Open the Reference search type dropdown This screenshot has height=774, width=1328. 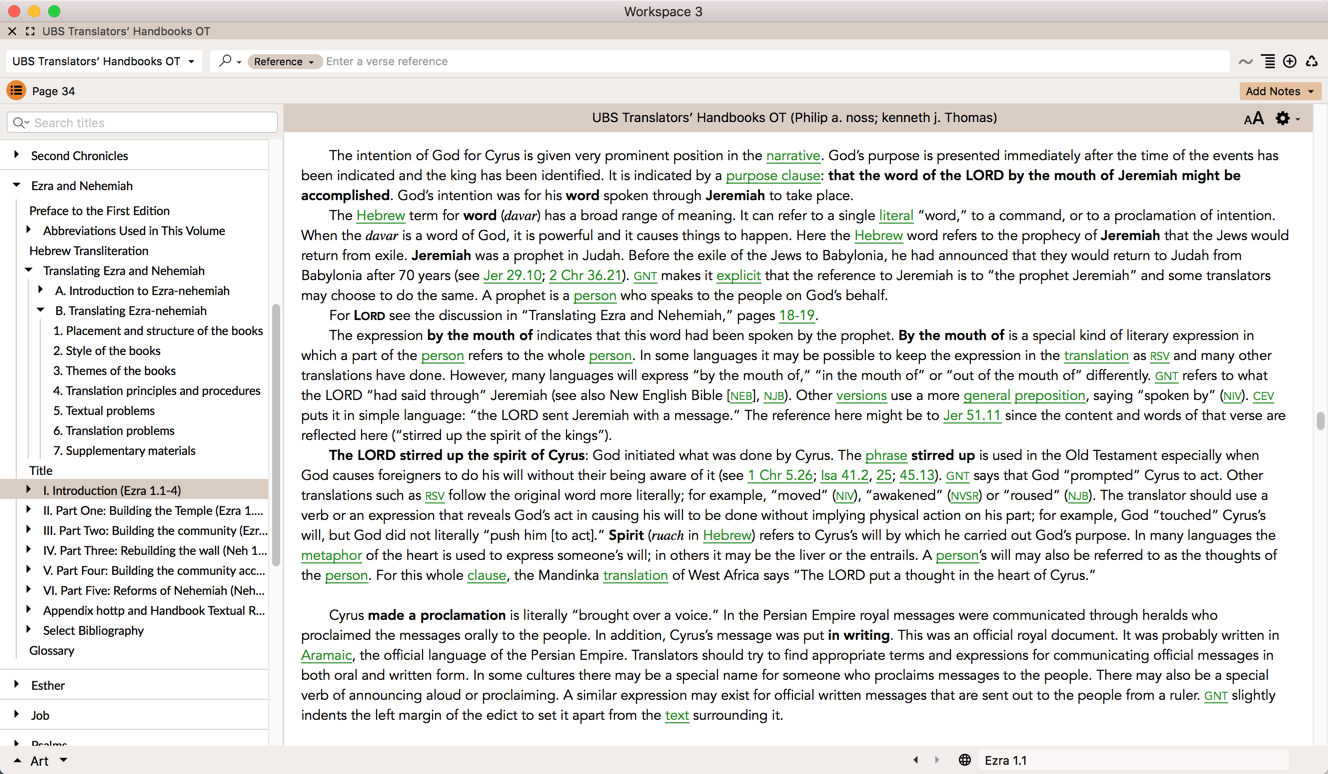coord(283,61)
